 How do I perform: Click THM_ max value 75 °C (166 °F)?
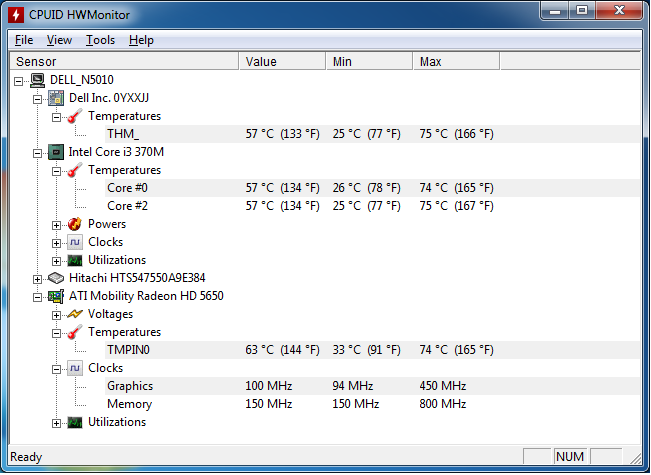click(x=456, y=134)
